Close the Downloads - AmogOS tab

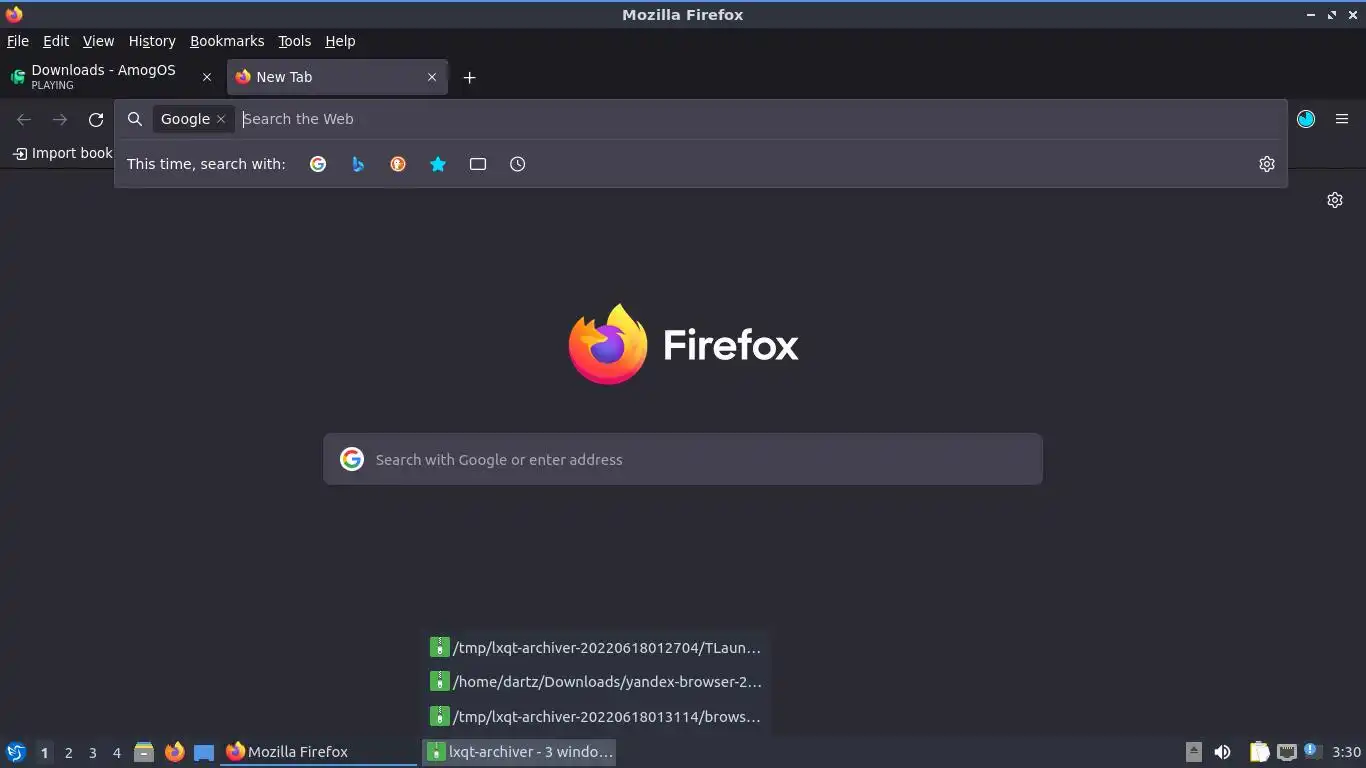point(207,77)
